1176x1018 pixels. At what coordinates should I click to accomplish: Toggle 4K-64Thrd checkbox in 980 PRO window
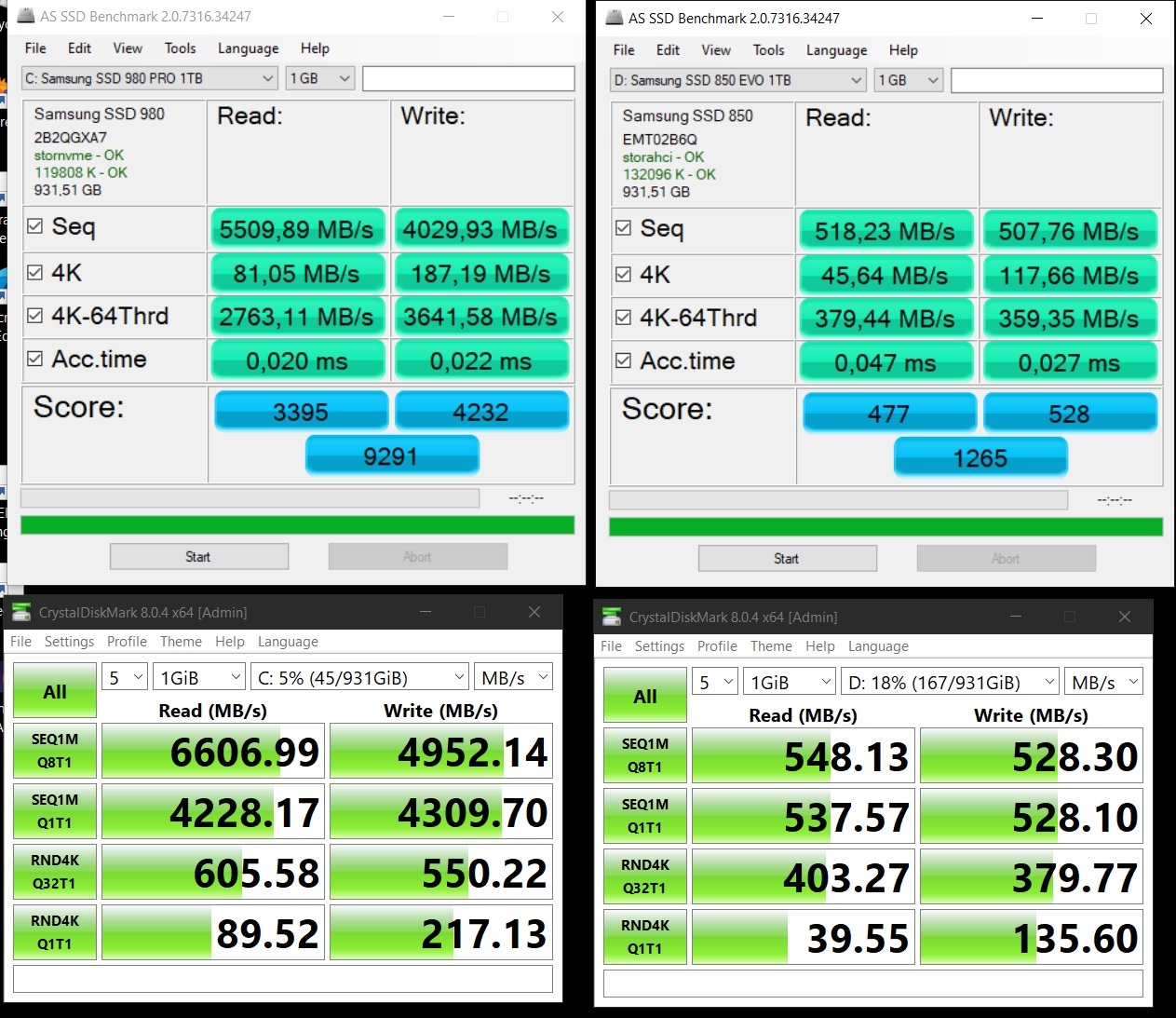[x=35, y=316]
